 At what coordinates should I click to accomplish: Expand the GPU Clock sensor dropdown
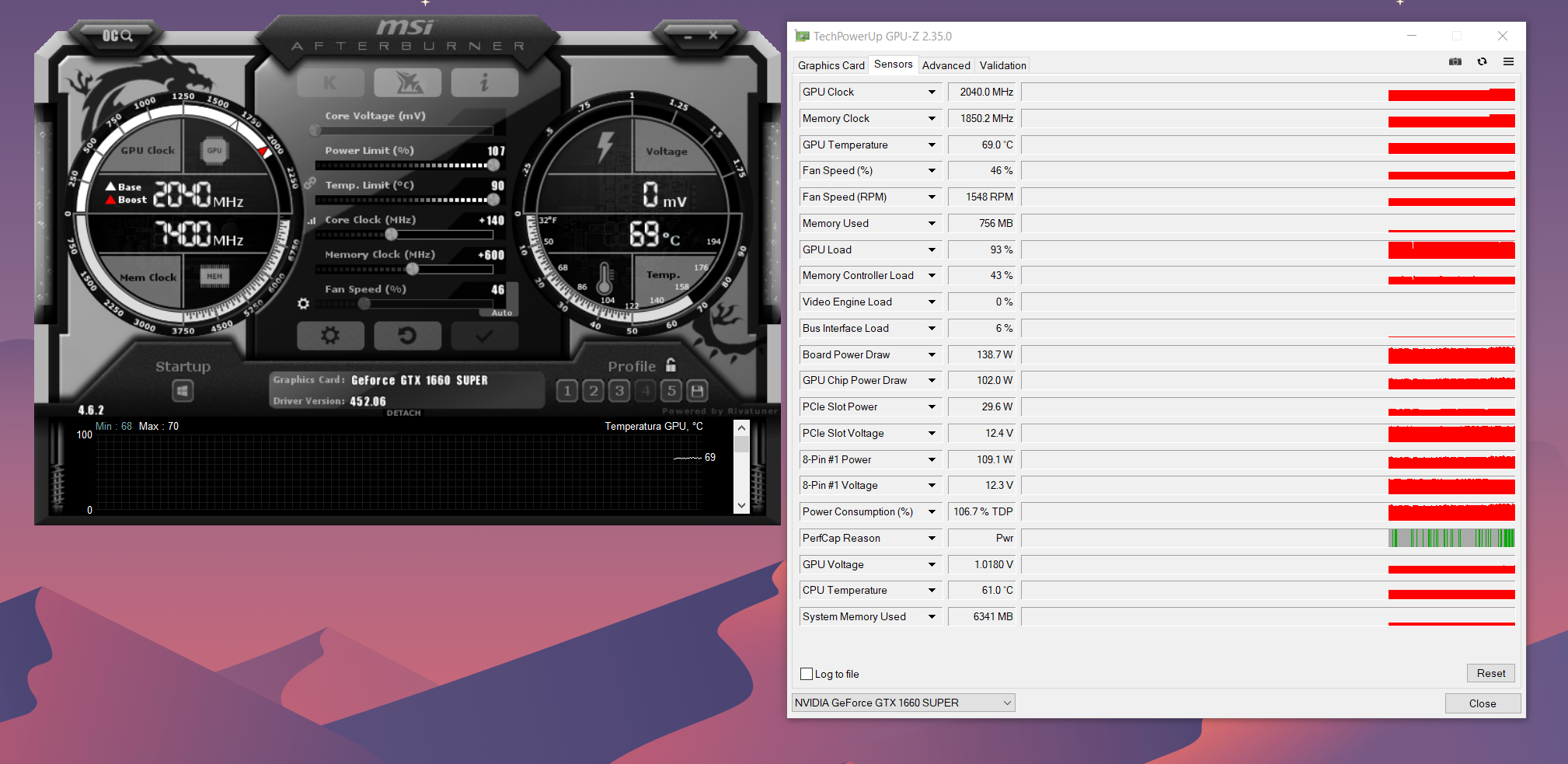click(932, 92)
